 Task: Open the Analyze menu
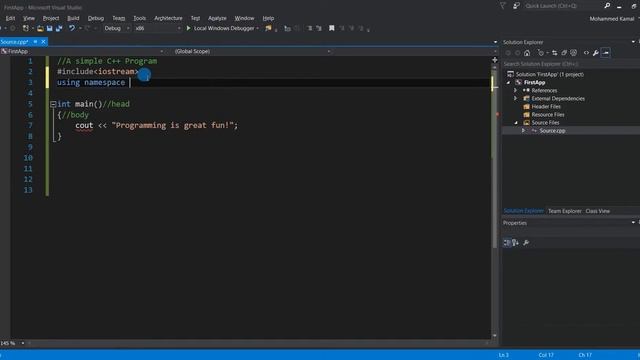[x=217, y=18]
